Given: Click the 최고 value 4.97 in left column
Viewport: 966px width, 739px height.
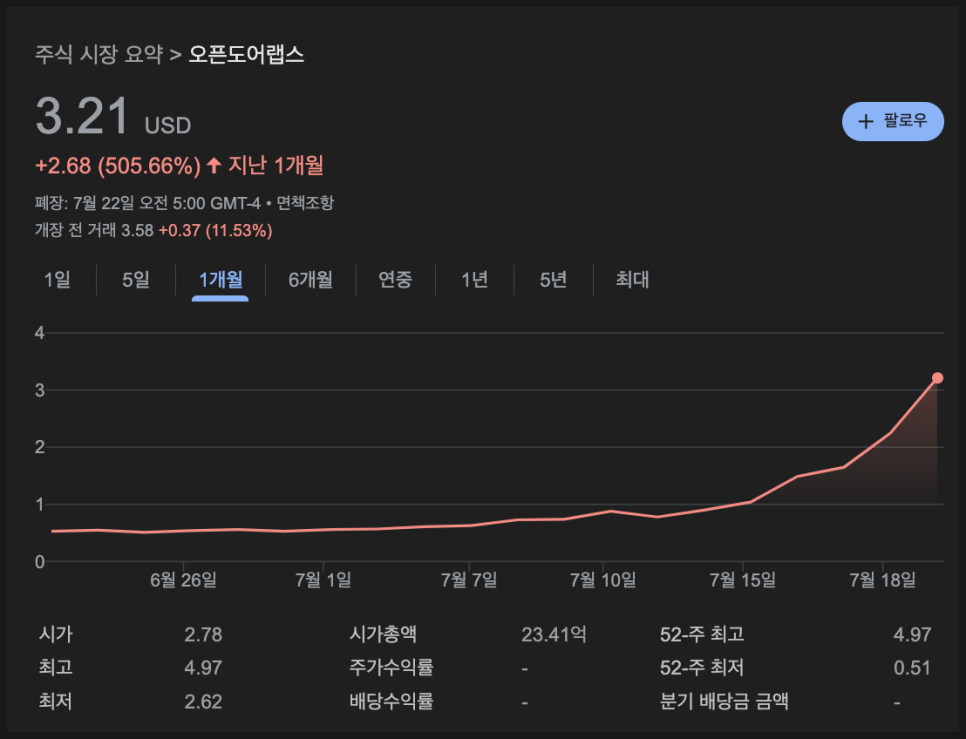Looking at the screenshot, I should coord(203,668).
